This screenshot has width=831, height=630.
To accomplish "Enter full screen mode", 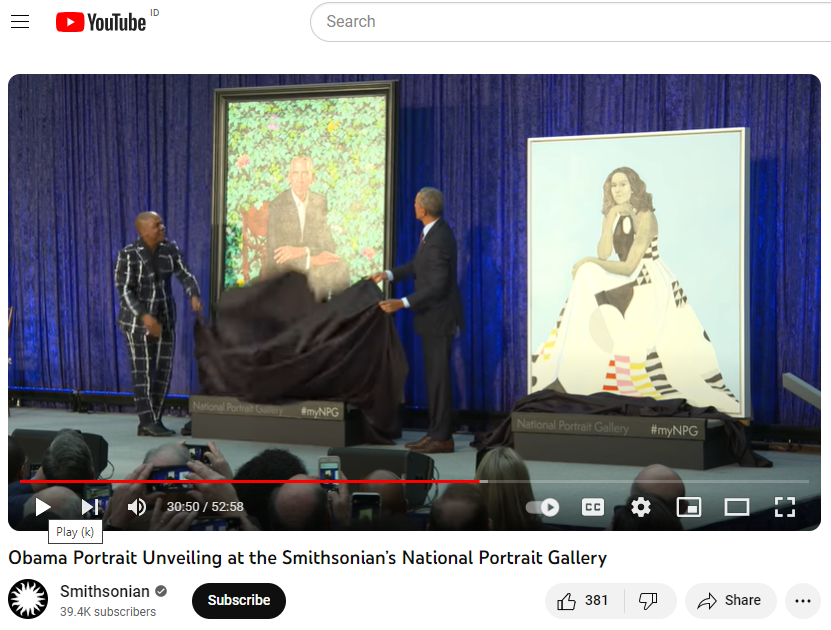I will point(784,507).
